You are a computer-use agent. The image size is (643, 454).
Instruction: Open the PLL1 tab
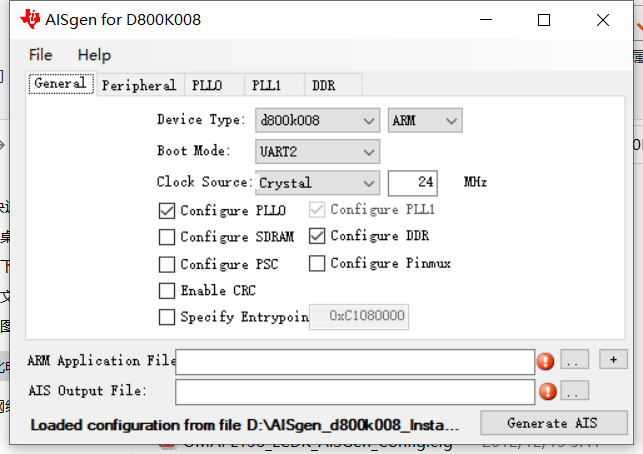coord(274,85)
